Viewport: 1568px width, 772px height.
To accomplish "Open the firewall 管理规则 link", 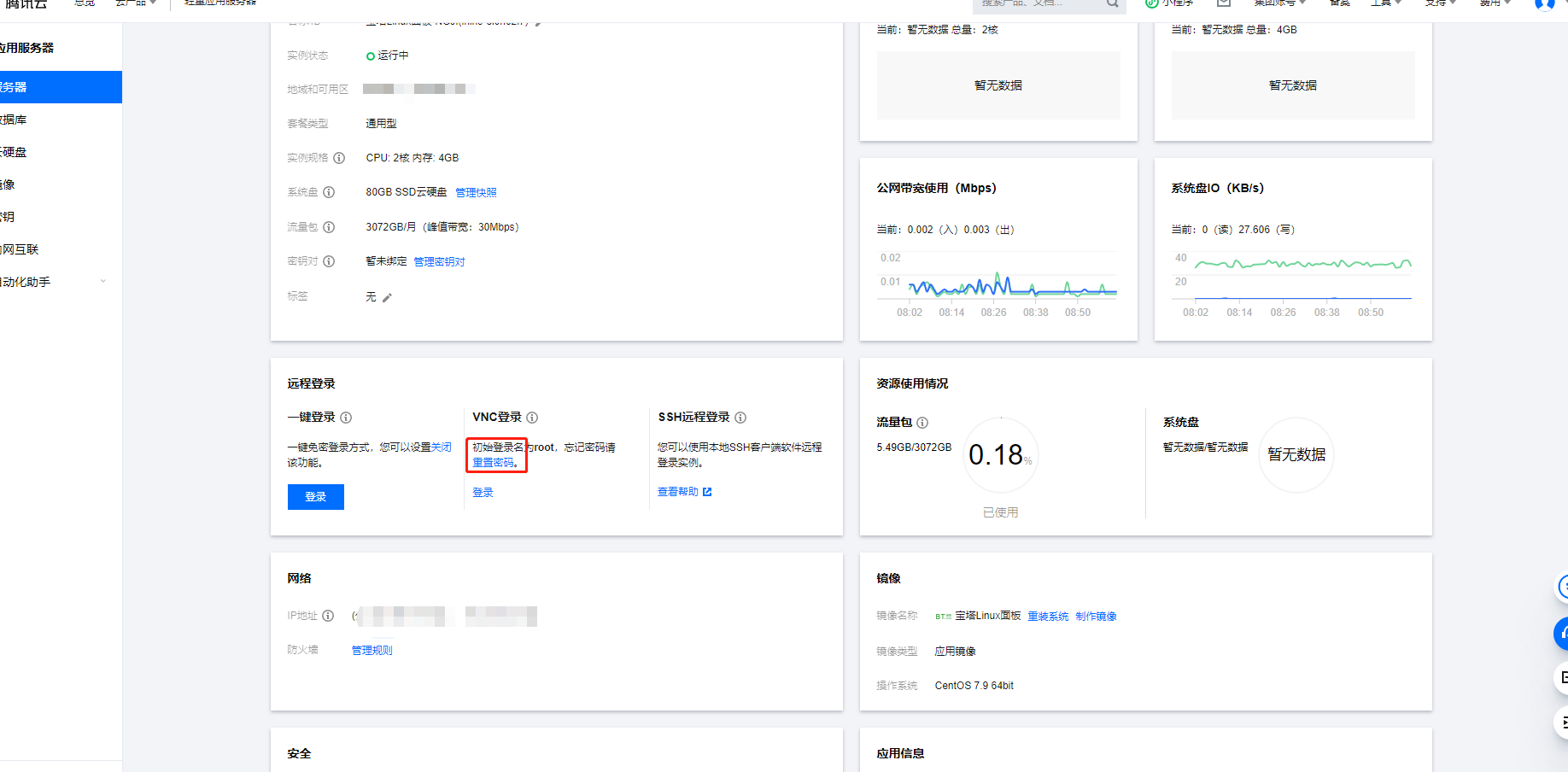I will click(372, 651).
